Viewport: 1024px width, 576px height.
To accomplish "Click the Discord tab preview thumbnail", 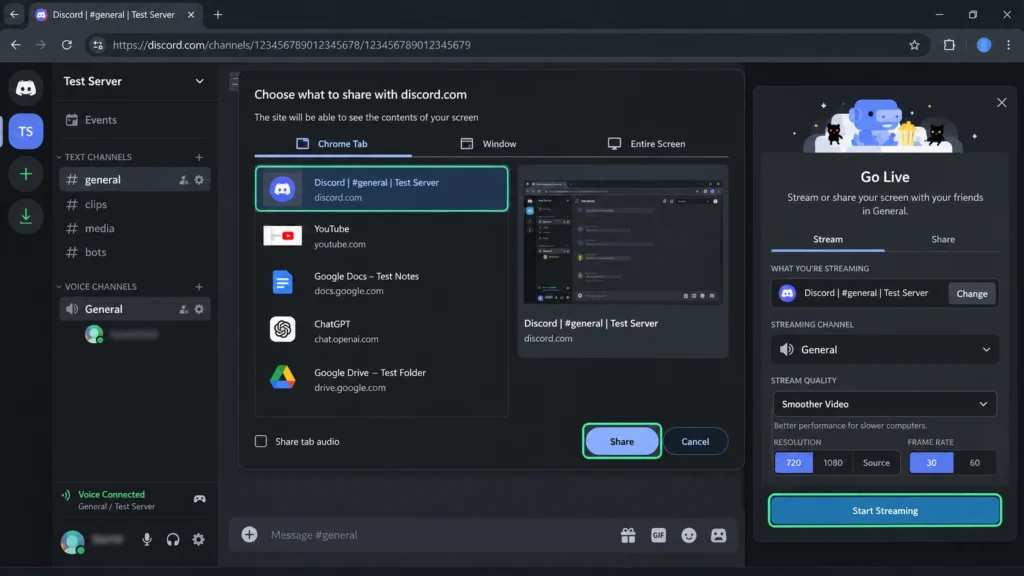I will [x=623, y=242].
